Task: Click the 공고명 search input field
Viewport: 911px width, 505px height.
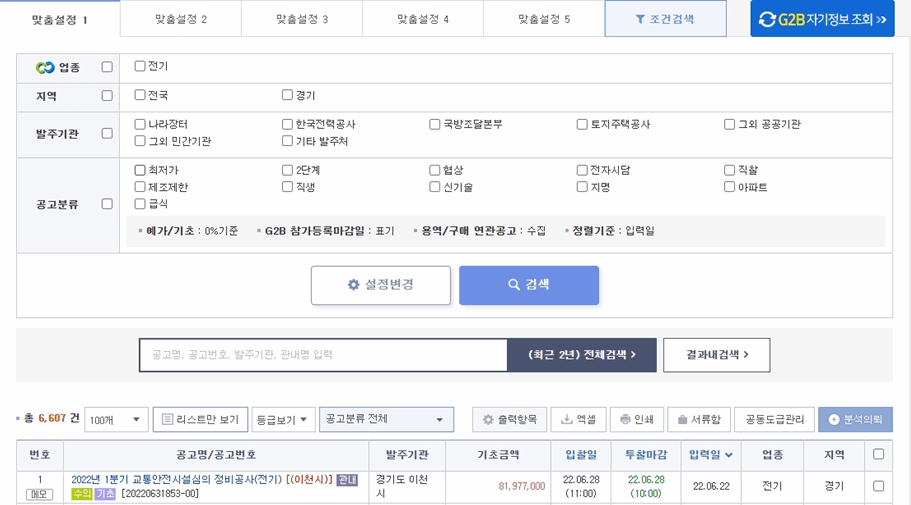Action: [x=323, y=355]
